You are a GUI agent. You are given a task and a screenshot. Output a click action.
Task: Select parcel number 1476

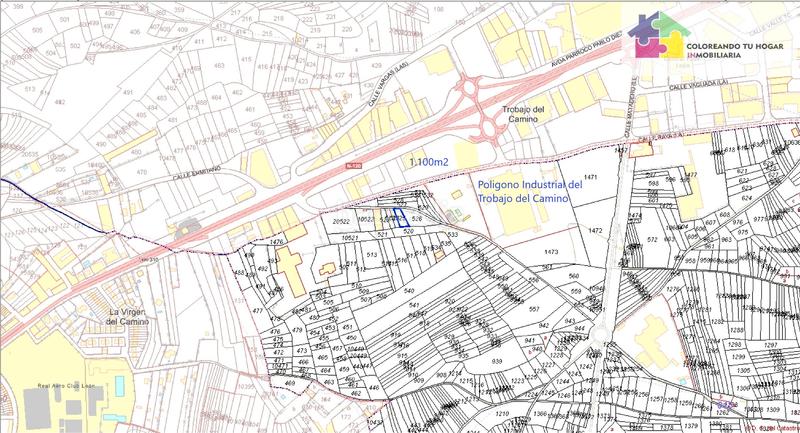[x=278, y=242]
